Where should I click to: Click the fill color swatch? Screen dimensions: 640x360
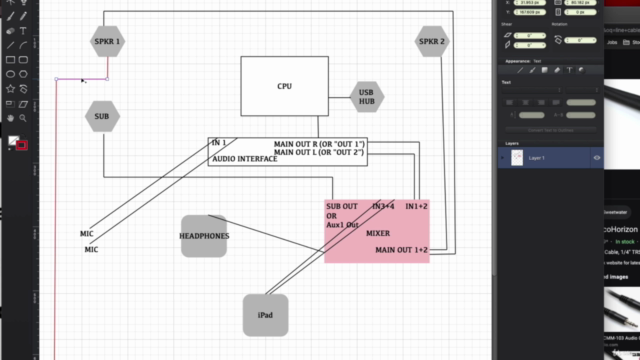coord(13,141)
